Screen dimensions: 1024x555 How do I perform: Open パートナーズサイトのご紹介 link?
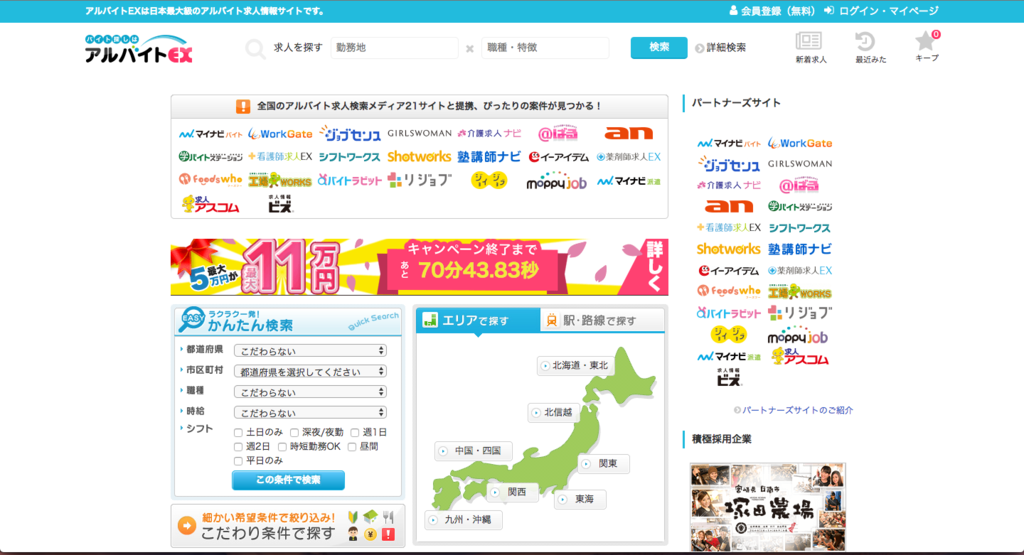[793, 410]
